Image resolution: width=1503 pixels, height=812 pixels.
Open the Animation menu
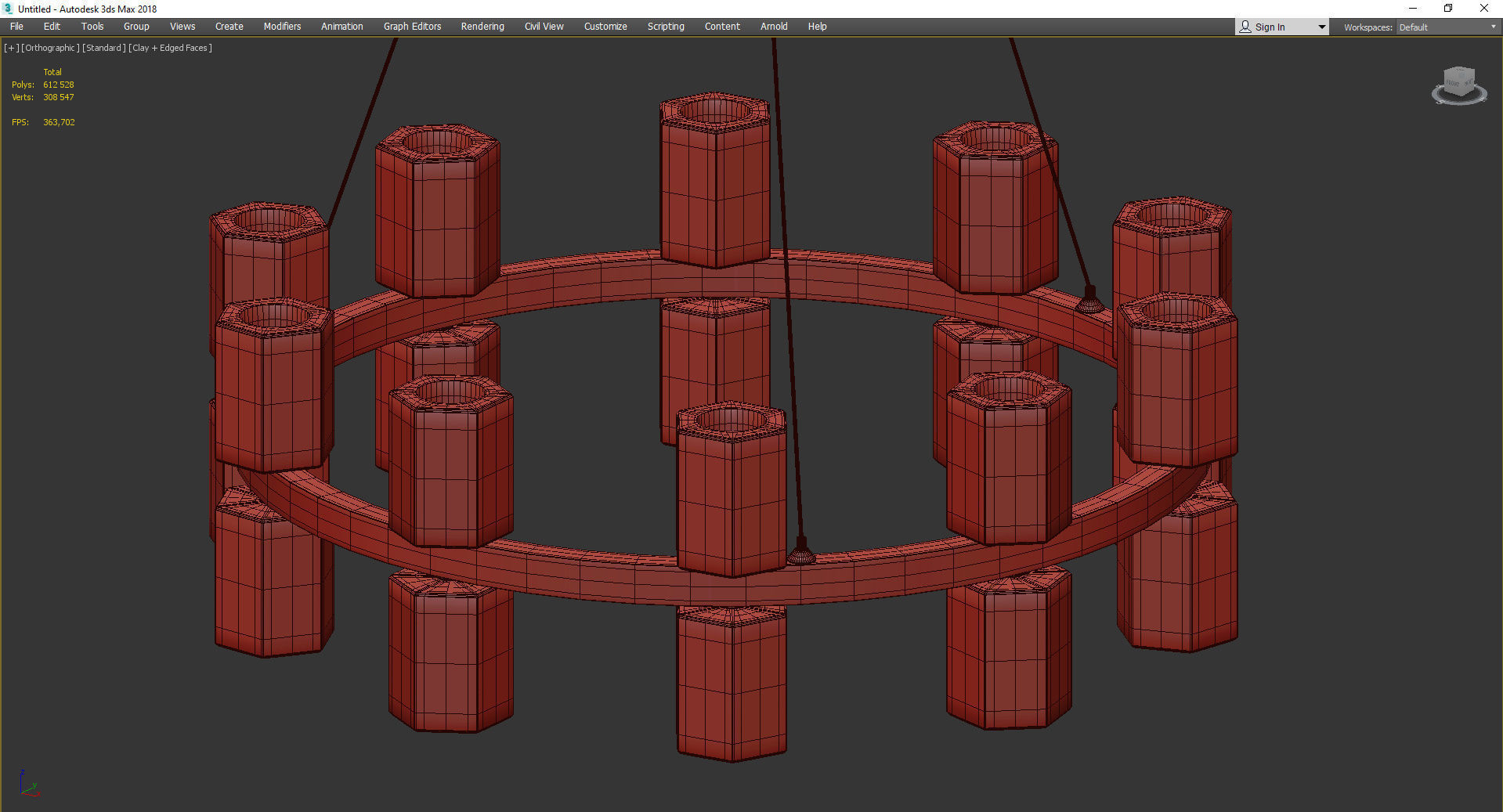342,27
